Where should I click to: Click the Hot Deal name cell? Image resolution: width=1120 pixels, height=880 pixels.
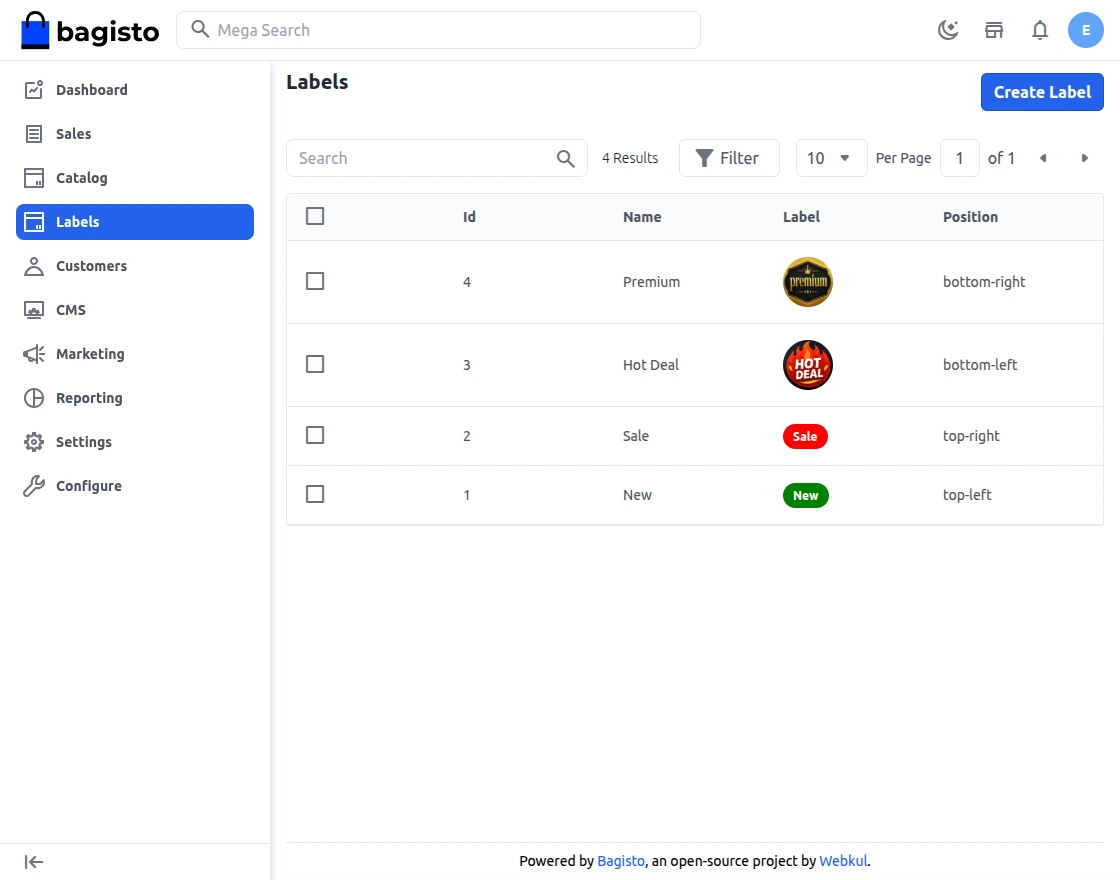(x=651, y=364)
